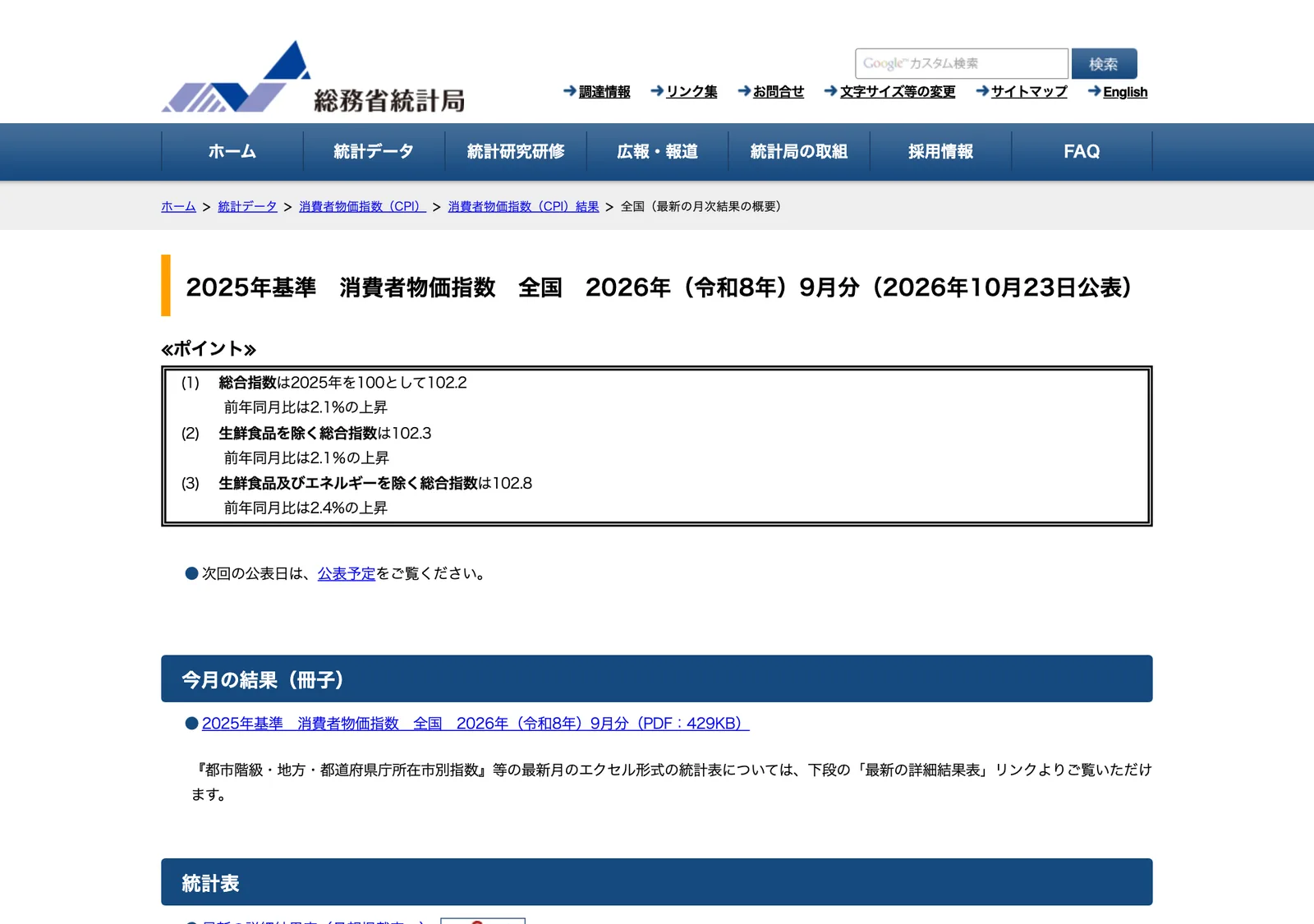The width and height of the screenshot is (1314, 924).
Task: Click the 検索 search button
Action: pos(1104,63)
